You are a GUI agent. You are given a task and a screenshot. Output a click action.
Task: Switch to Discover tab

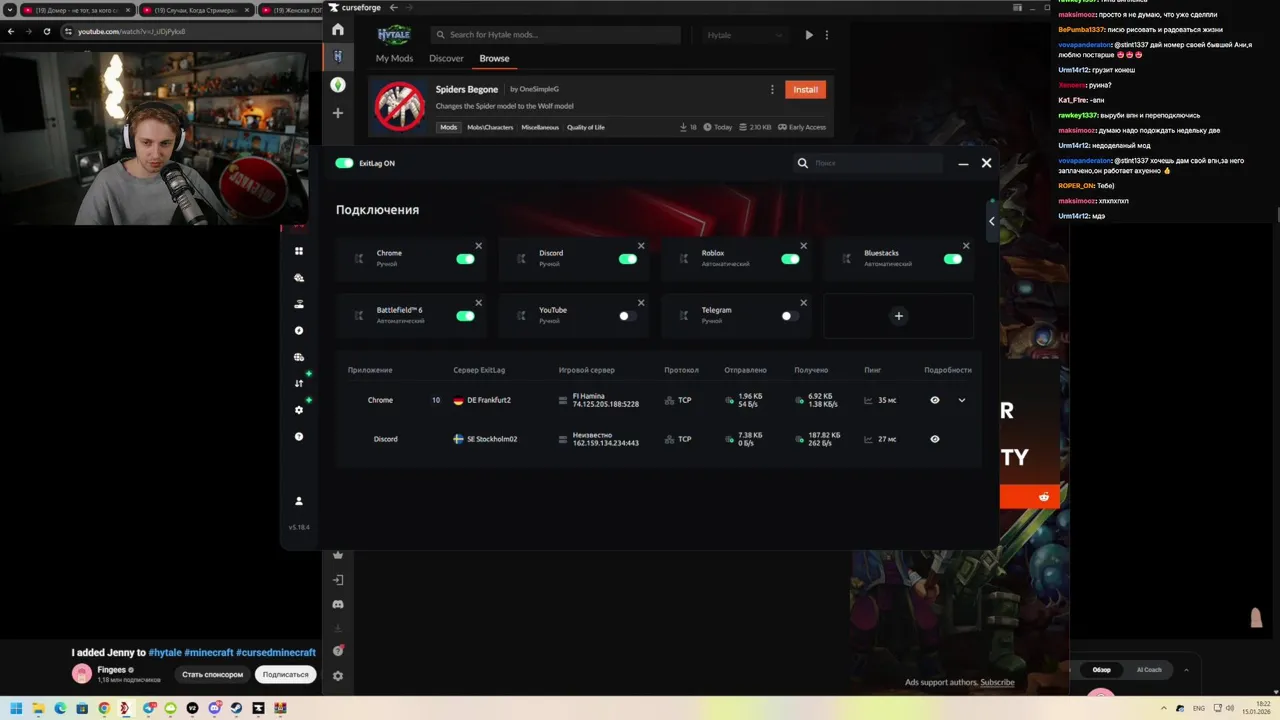point(446,58)
